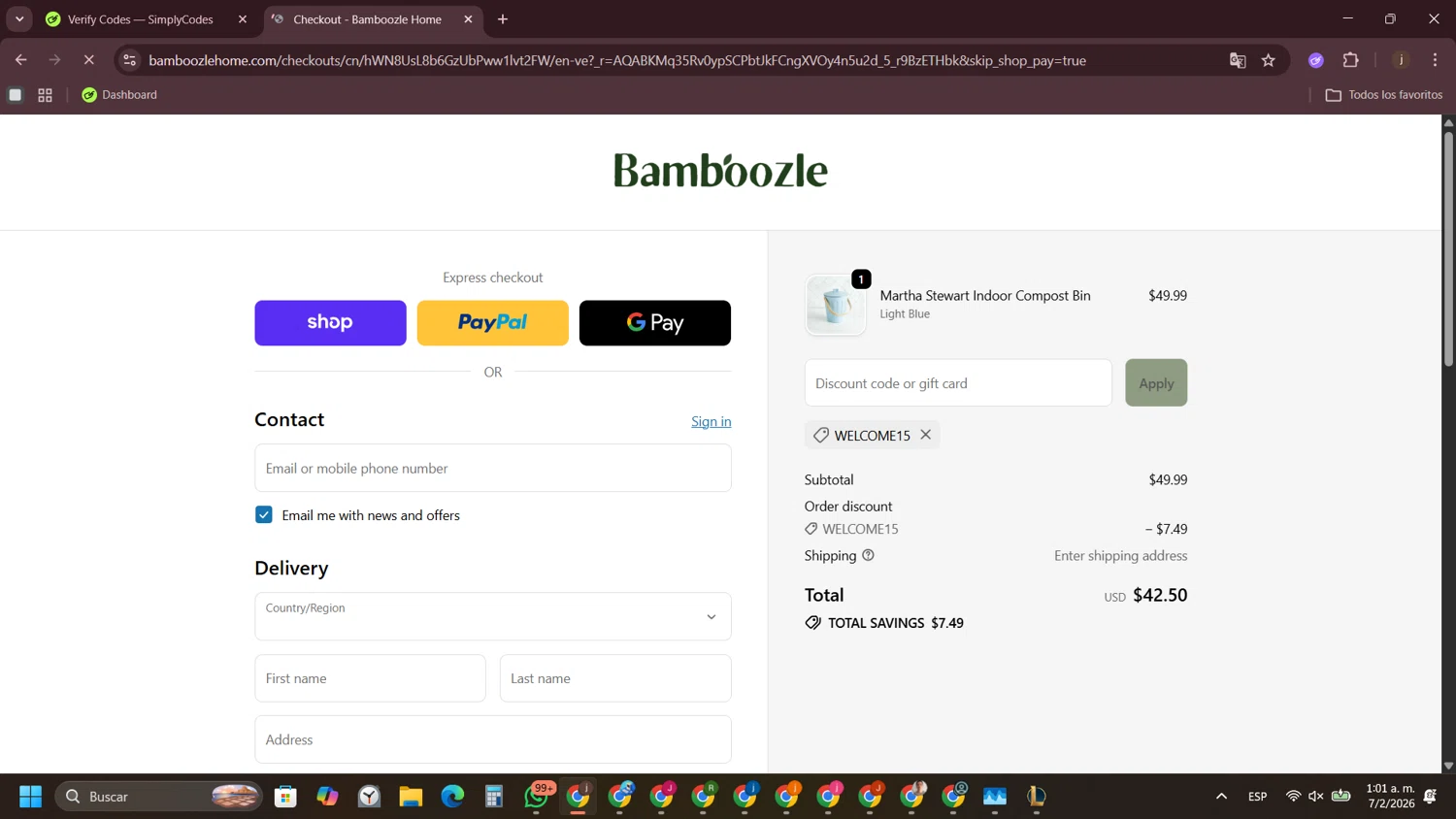Click the Bamboozle logo

[x=720, y=171]
